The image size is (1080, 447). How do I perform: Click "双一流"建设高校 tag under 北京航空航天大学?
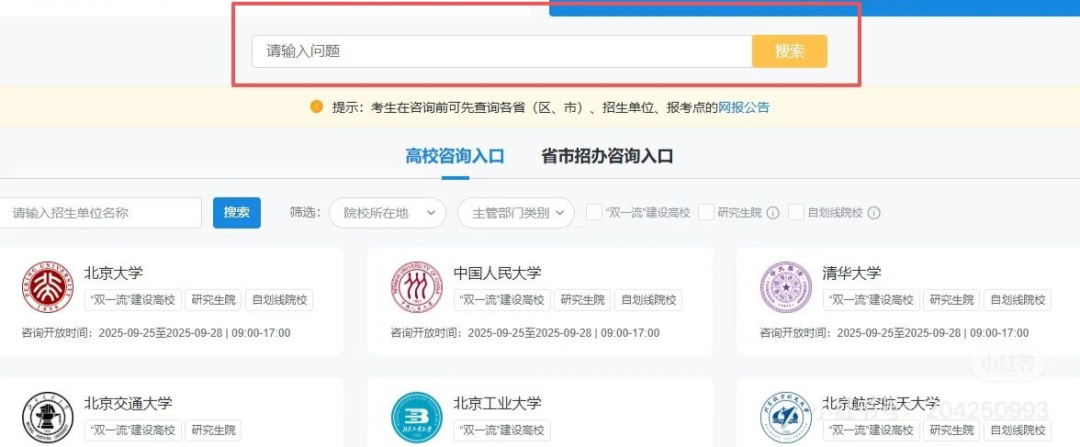pyautogui.click(x=871, y=431)
